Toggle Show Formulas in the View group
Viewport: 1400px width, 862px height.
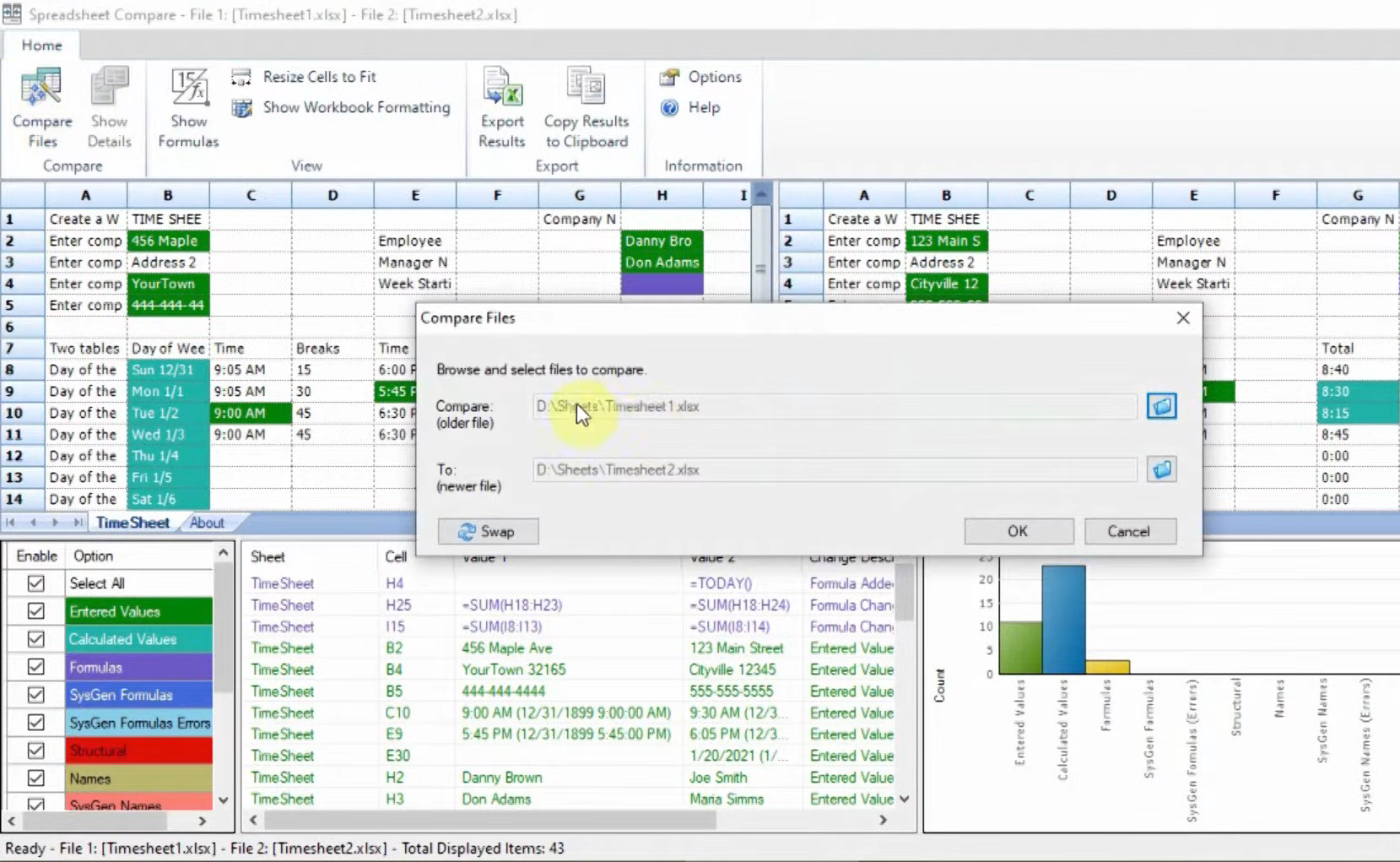[x=188, y=108]
